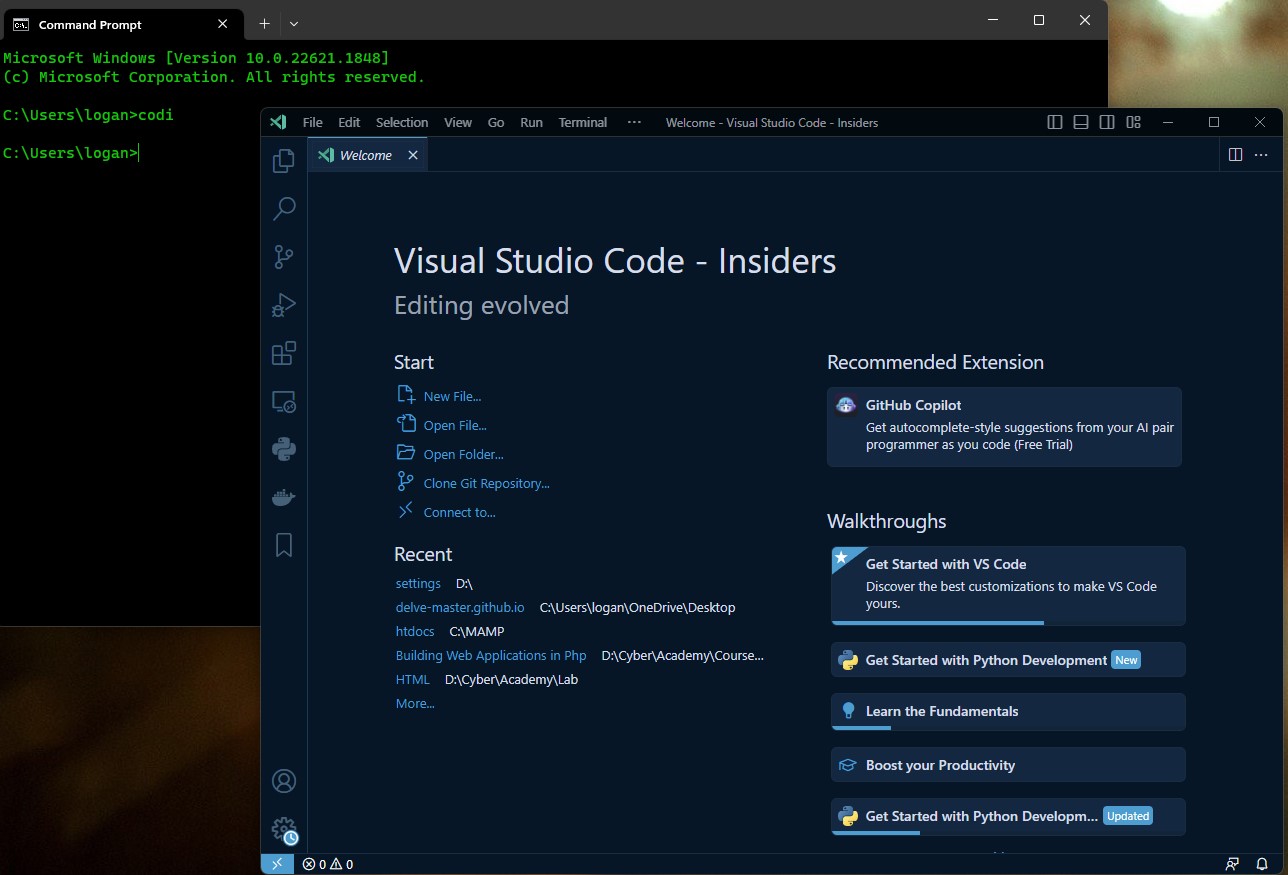Open recent 'delve-master.github.io' folder
The image size is (1288, 875).
point(460,607)
